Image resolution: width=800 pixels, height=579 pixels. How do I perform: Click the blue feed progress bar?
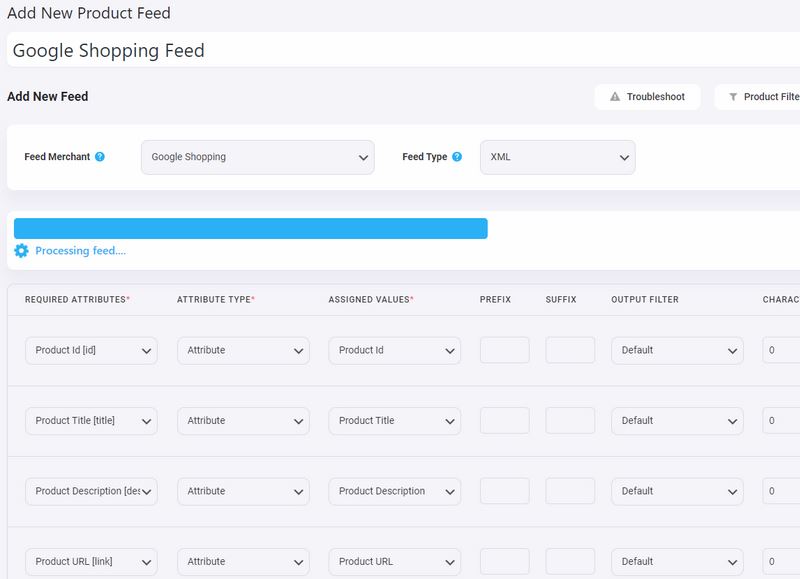point(251,229)
